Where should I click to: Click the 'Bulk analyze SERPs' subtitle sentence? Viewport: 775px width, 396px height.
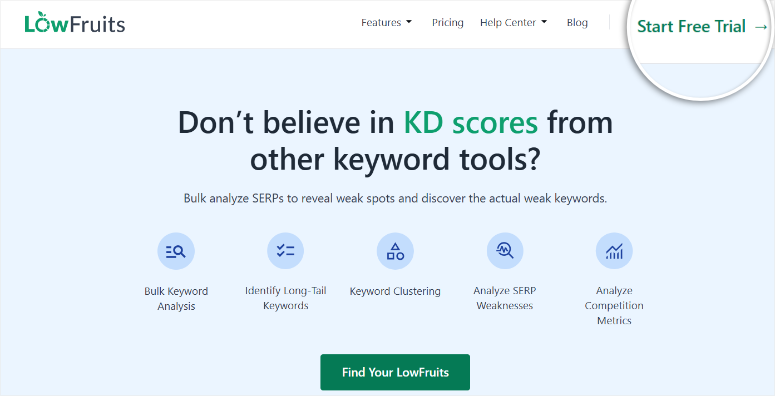coord(395,199)
